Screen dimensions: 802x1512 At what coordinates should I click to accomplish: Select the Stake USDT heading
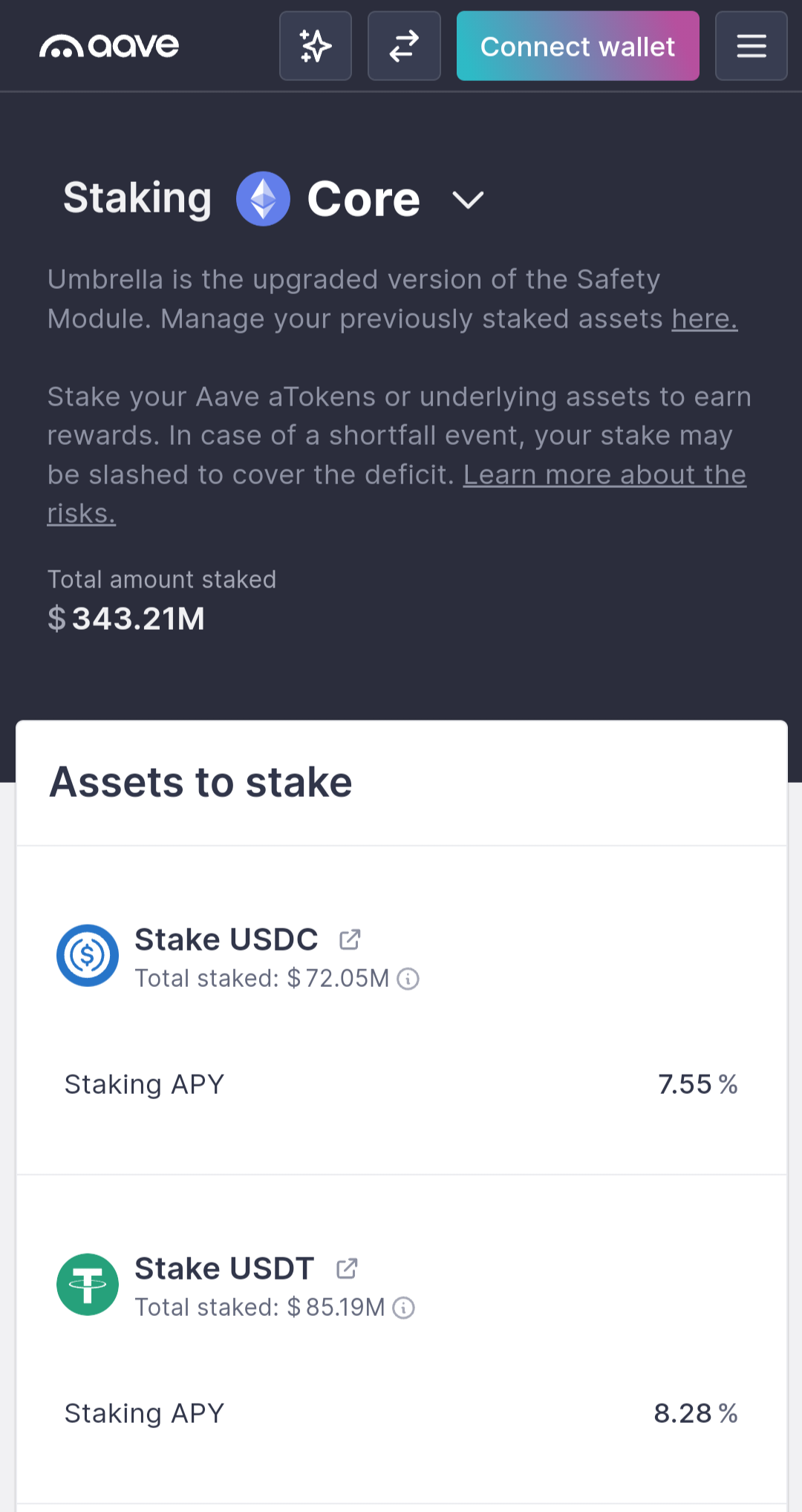224,1268
